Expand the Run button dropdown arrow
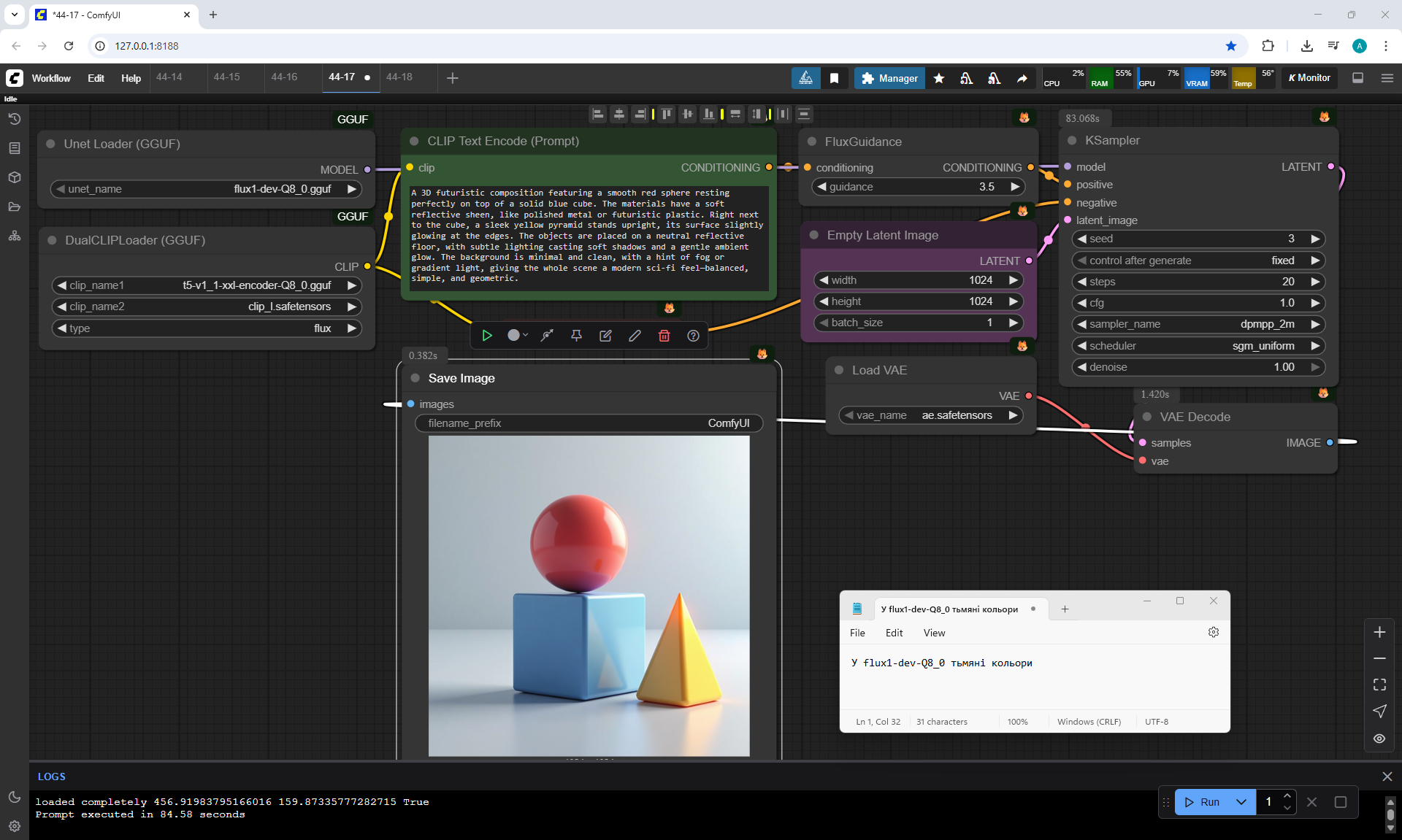 click(1241, 802)
